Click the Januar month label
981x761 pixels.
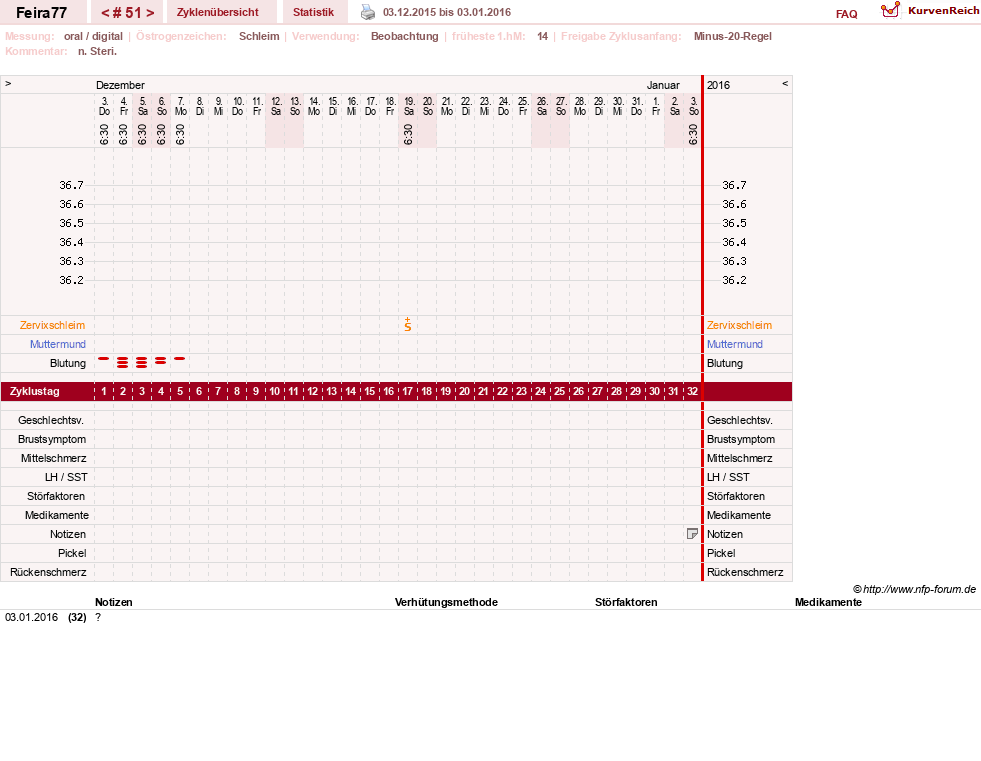[663, 85]
